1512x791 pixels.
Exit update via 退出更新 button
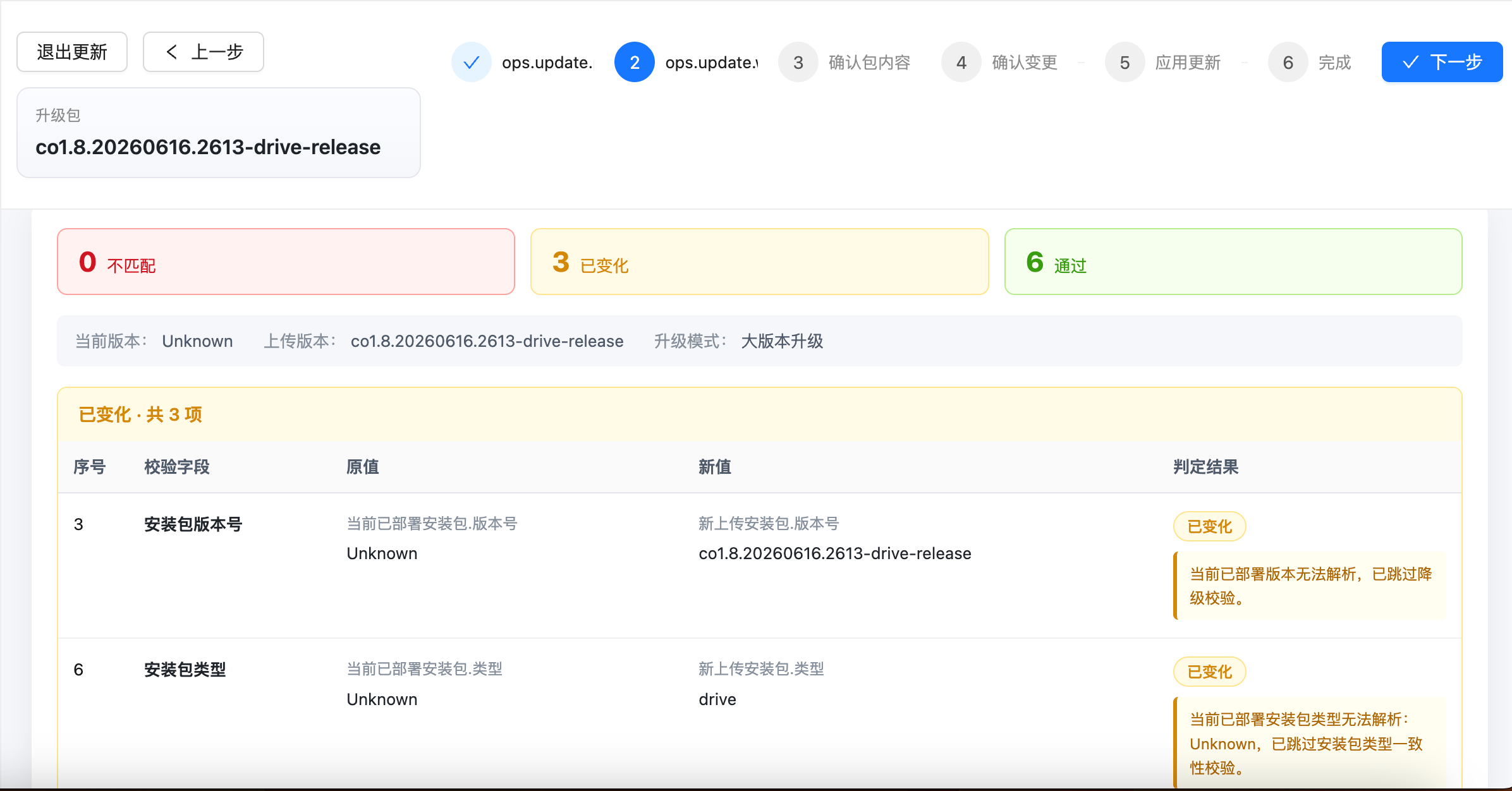point(72,52)
